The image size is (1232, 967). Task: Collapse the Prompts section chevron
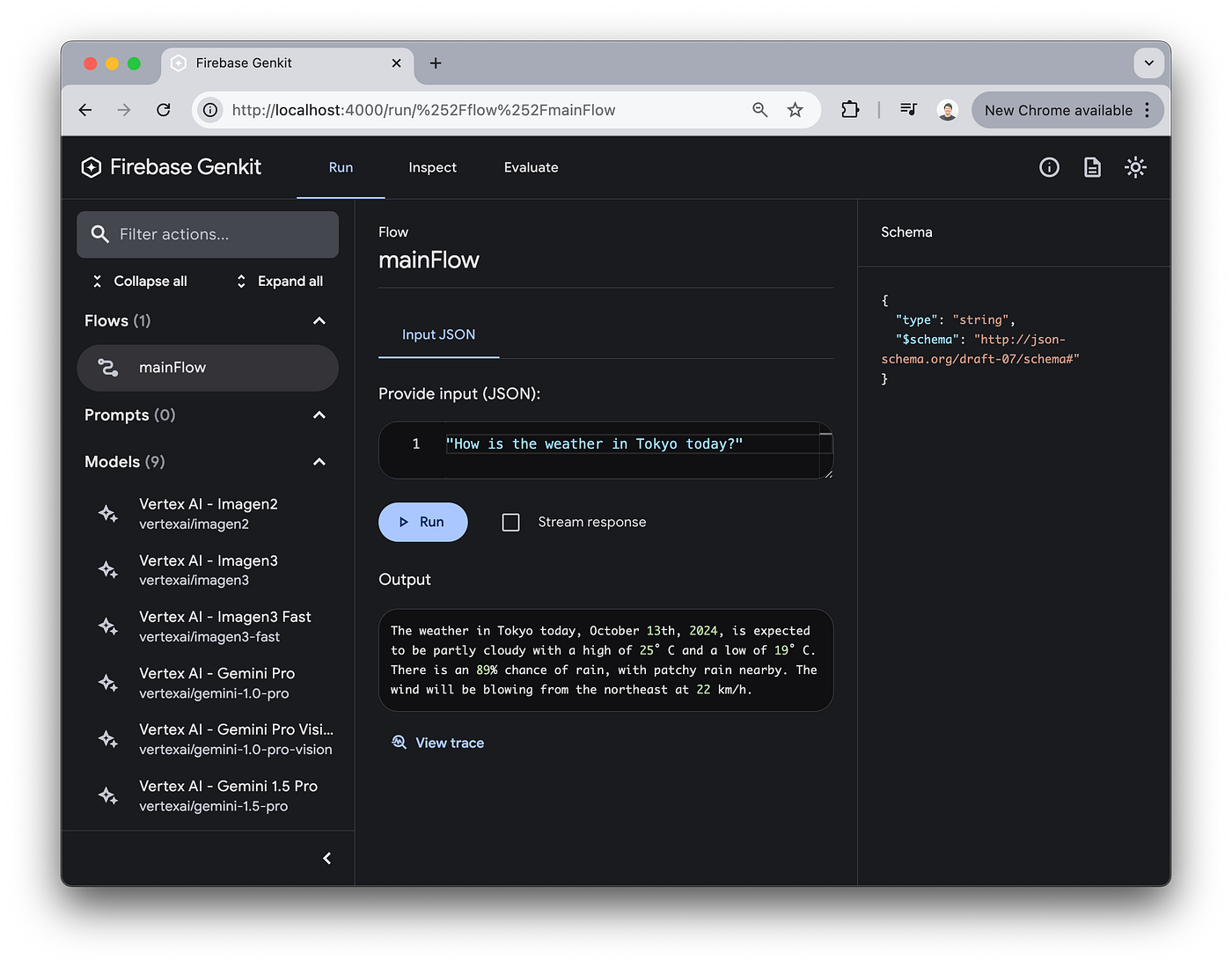[x=319, y=415]
